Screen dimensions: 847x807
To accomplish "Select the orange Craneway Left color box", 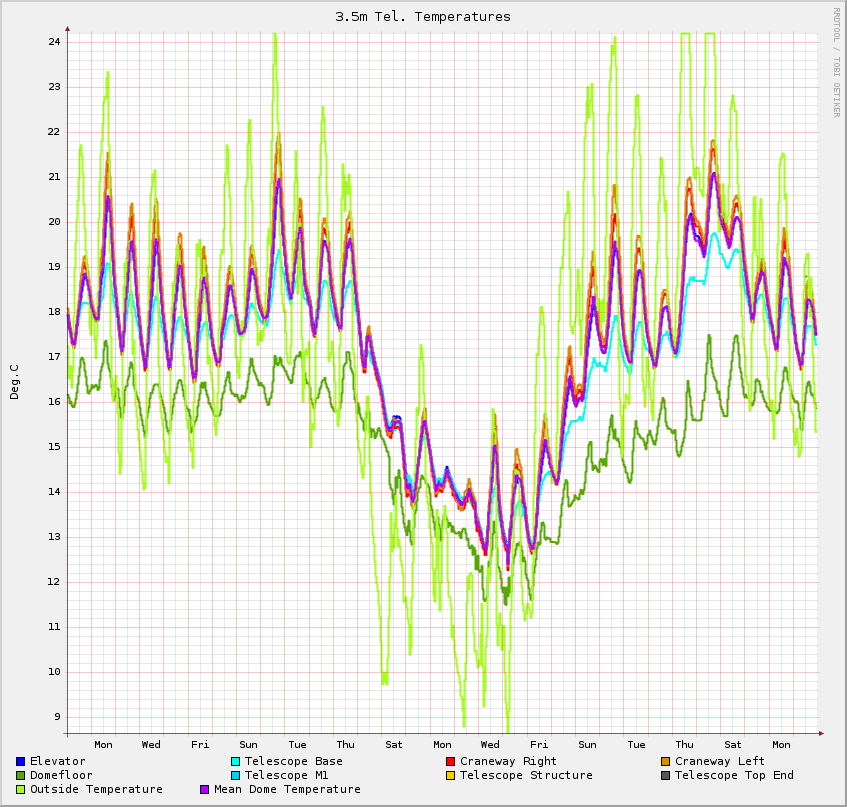I will click(665, 762).
